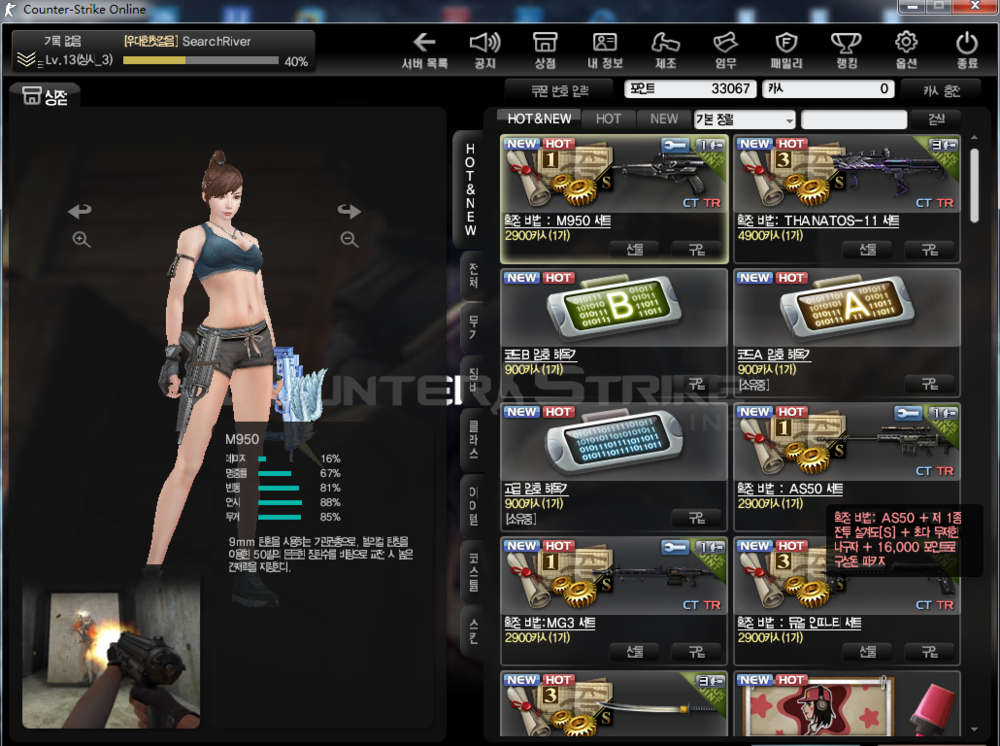The image size is (1000, 746).
Task: Select vertical HOT&NEW category tab
Action: 470,189
